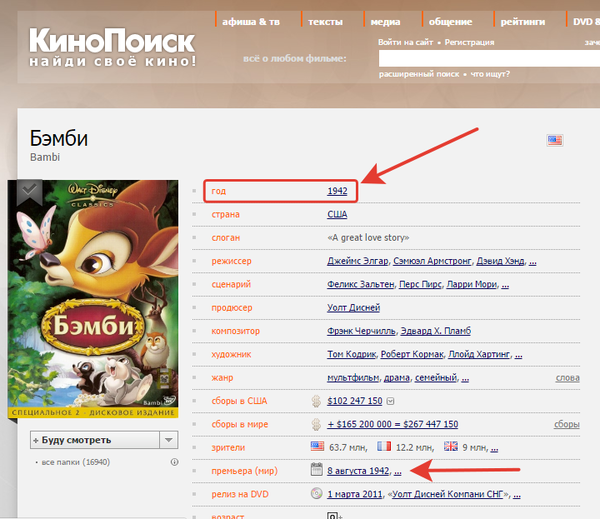Click the calendar icon in the премьера row
Image resolution: width=600 pixels, height=519 pixels.
[x=316, y=470]
